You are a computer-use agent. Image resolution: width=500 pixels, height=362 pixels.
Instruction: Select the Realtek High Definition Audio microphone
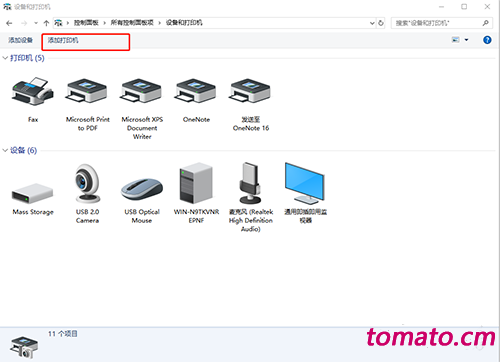pyautogui.click(x=250, y=183)
